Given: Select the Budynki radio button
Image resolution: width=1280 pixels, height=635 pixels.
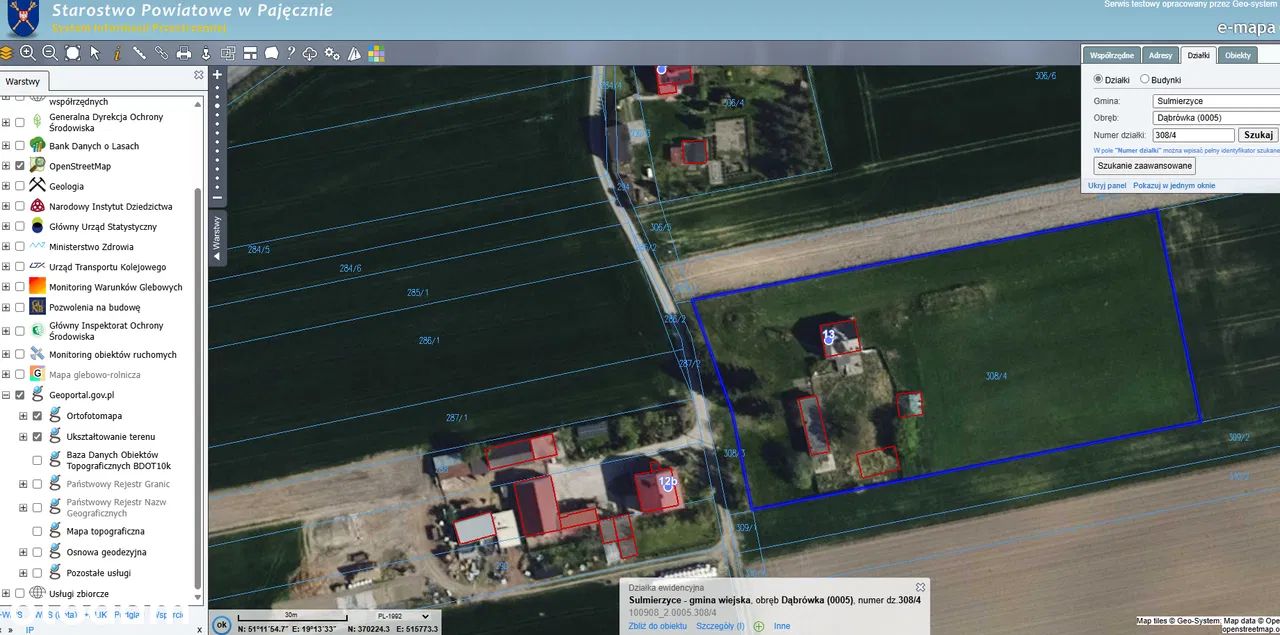Looking at the screenshot, I should (x=1145, y=79).
